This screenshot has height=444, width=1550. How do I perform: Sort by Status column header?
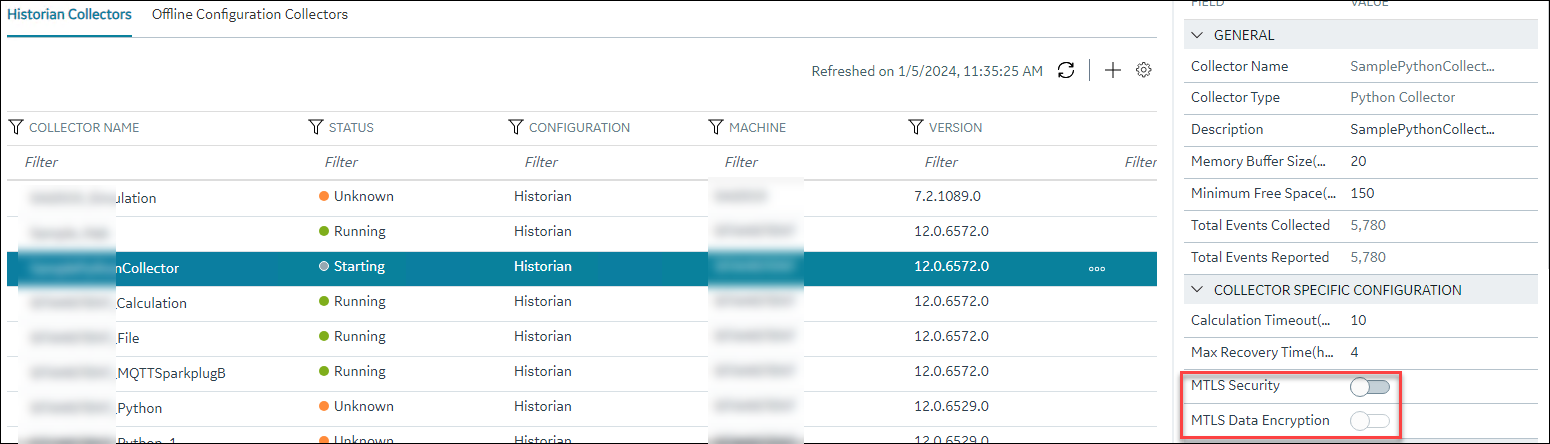pos(351,128)
